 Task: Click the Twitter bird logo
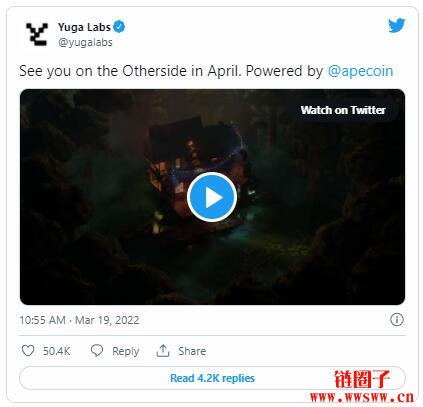click(396, 25)
